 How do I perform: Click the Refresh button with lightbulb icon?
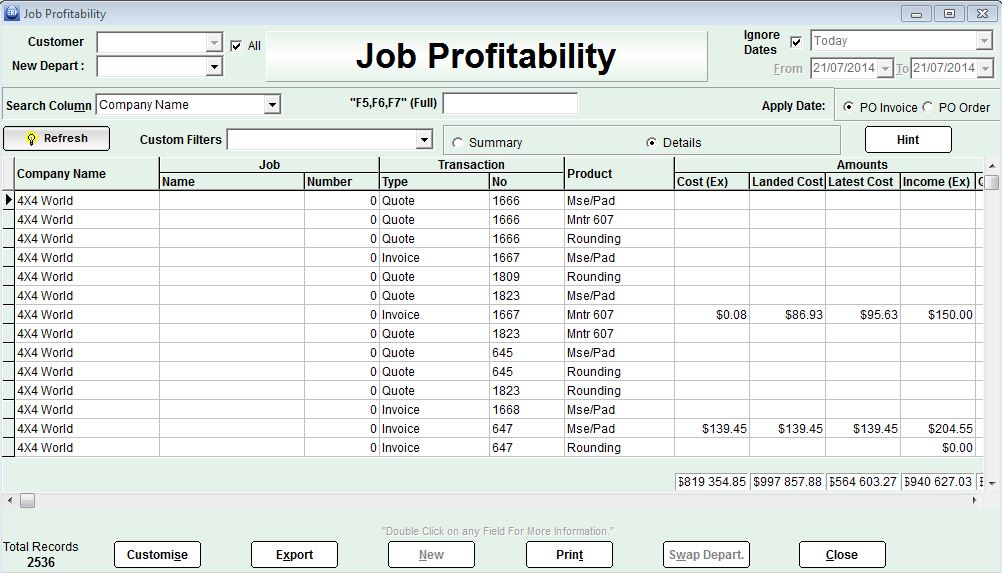57,139
